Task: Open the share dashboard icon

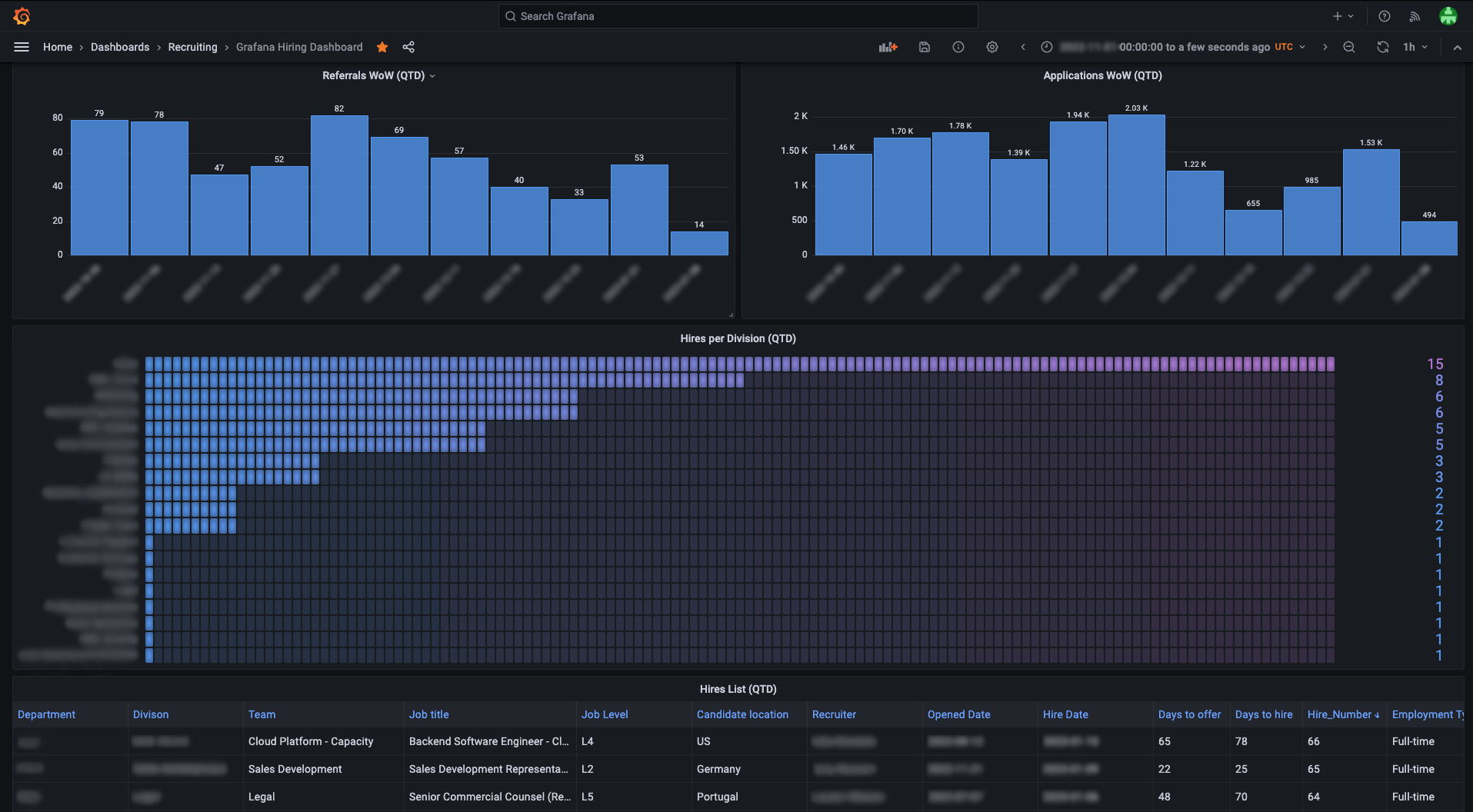Action: [408, 47]
